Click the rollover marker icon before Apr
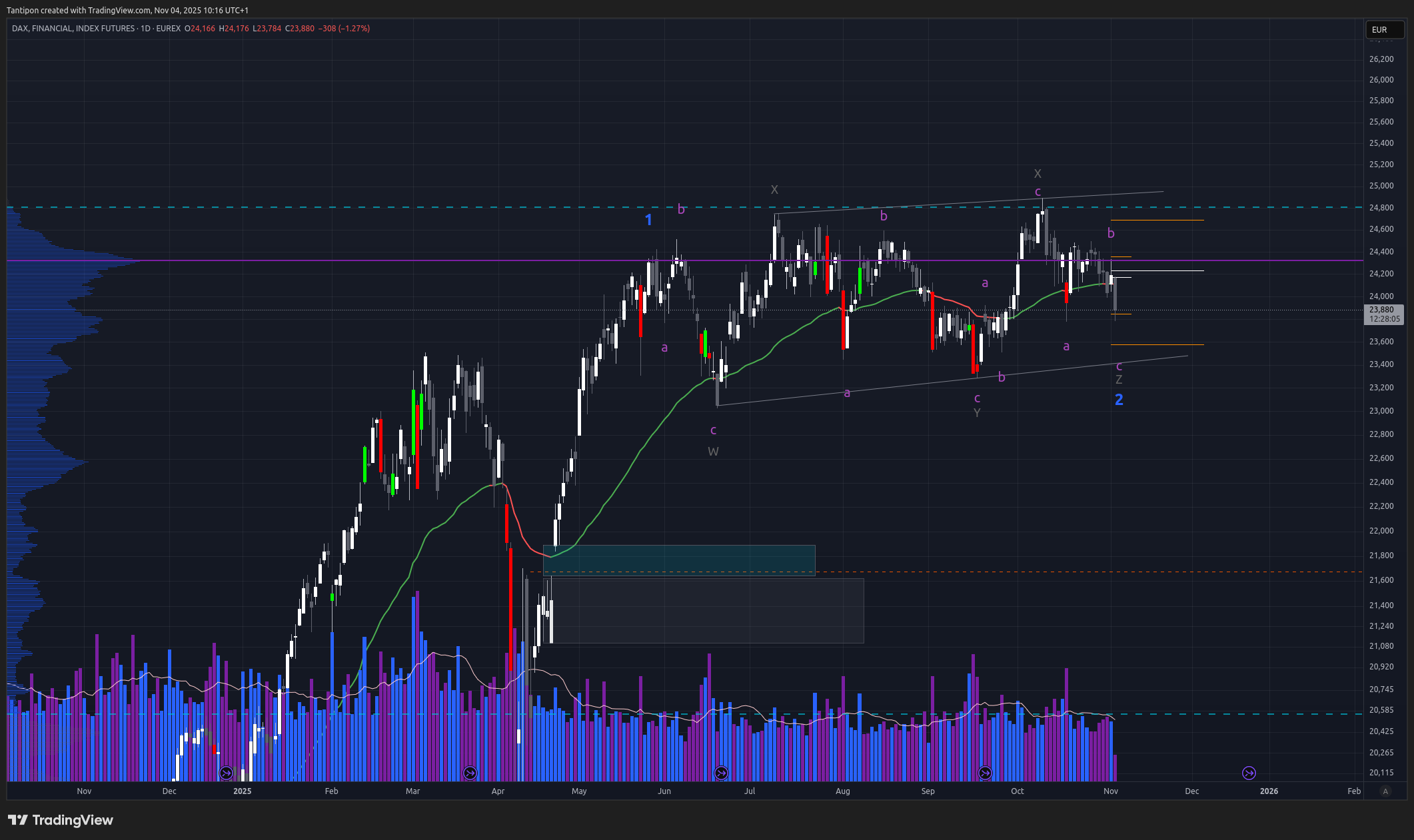The width and height of the screenshot is (1414, 840). pos(470,773)
